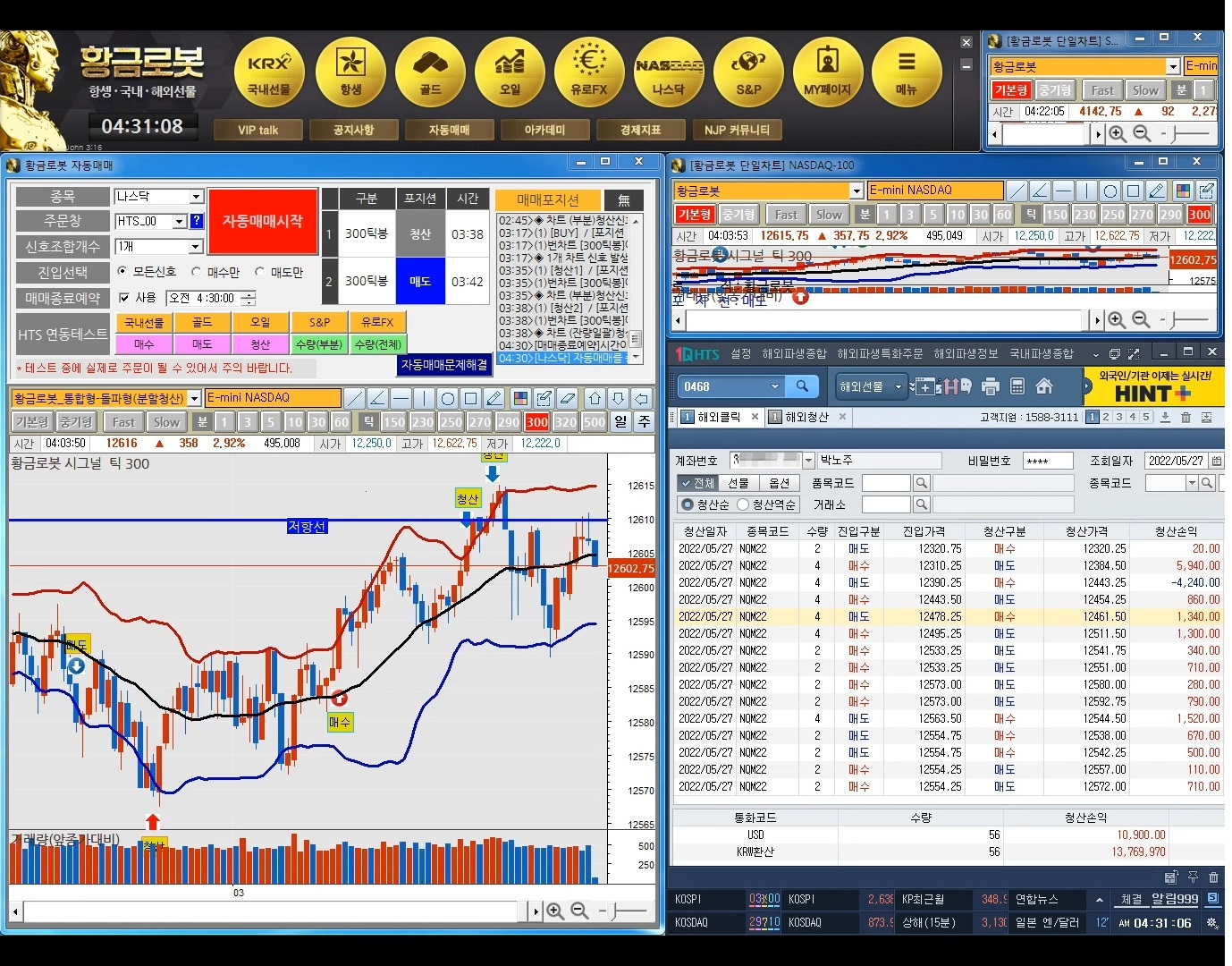Click search magnifier next to 0468 field

pyautogui.click(x=802, y=386)
